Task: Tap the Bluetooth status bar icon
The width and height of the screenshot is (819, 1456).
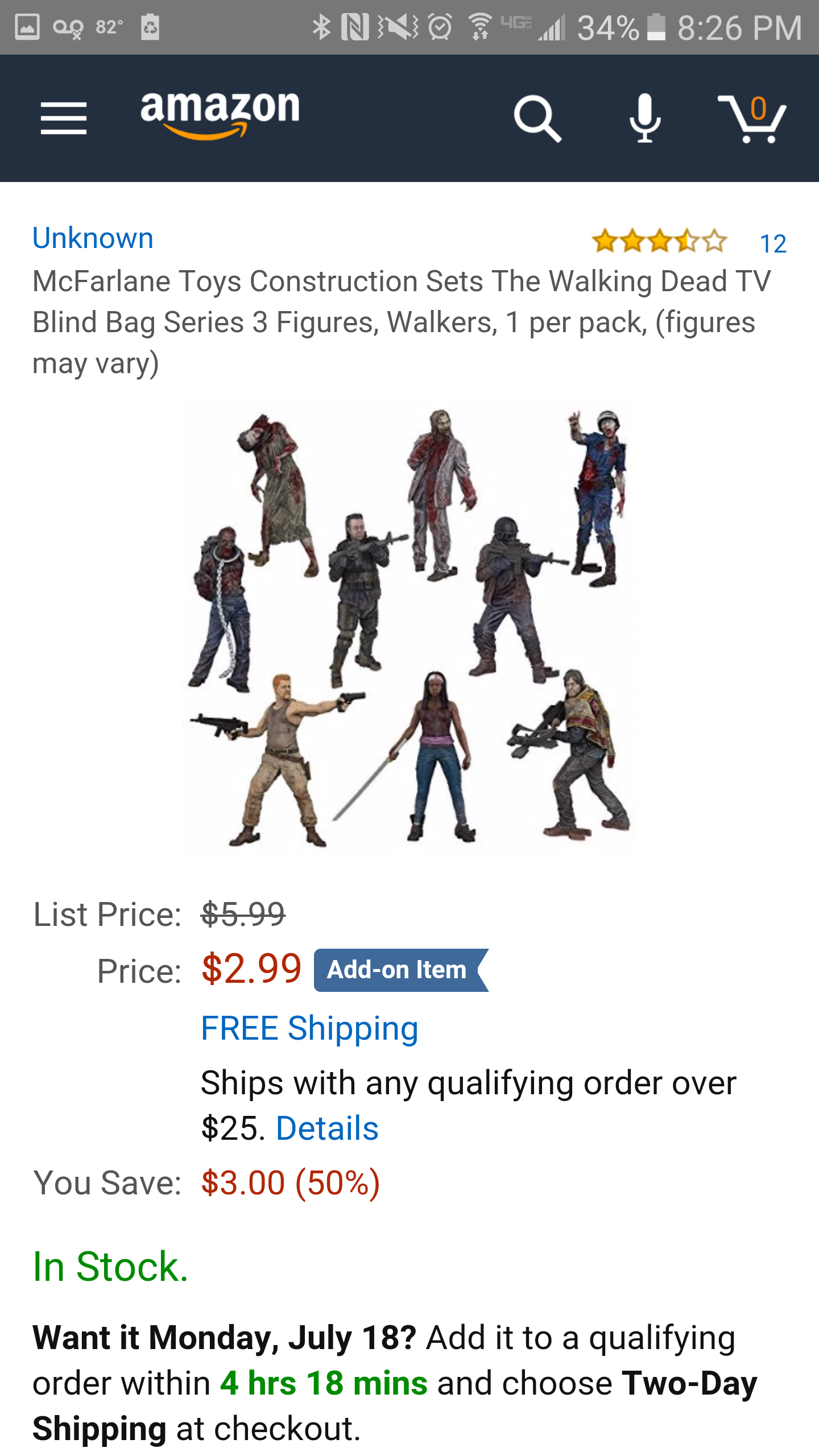Action: (321, 27)
